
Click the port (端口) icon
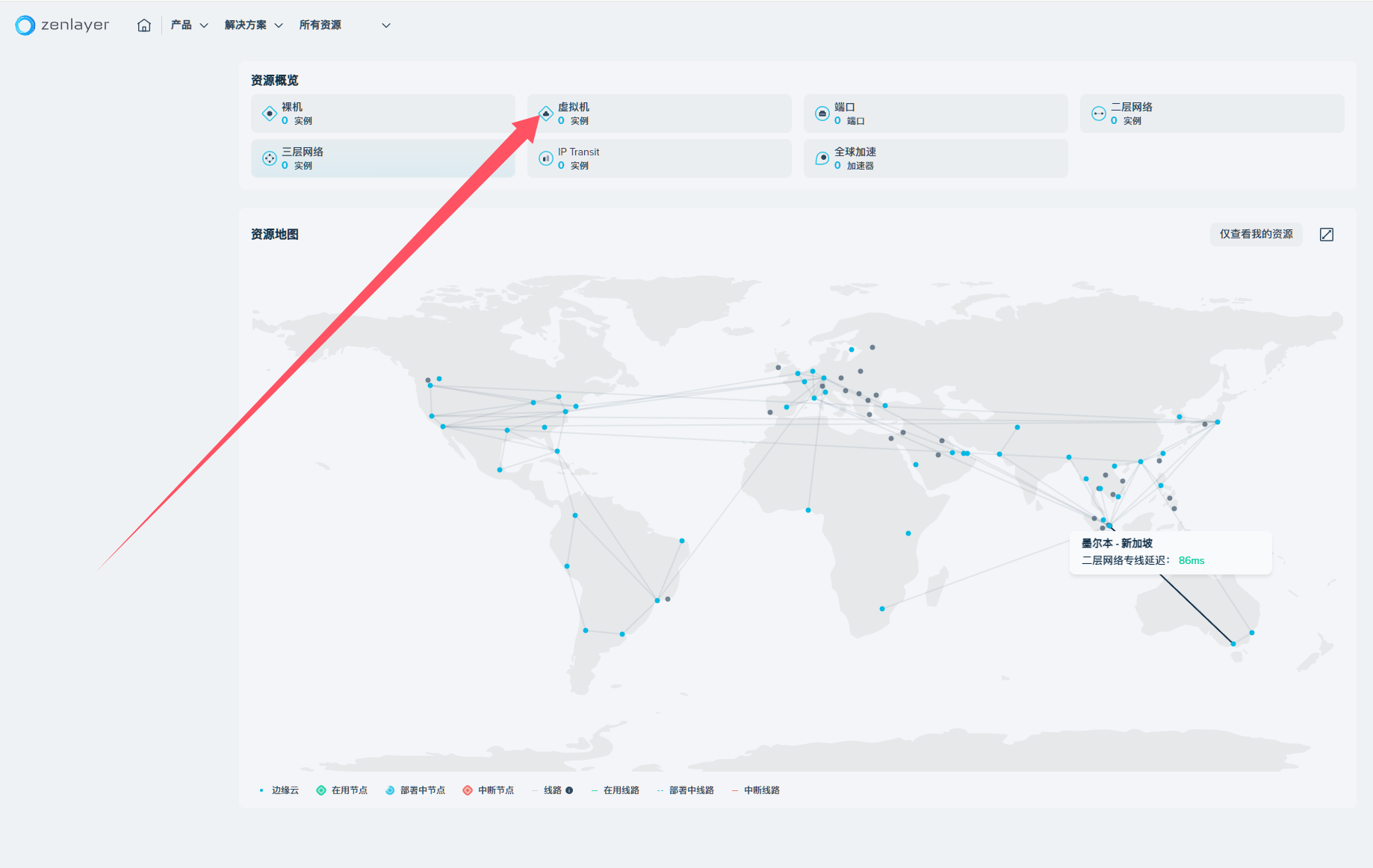click(822, 114)
